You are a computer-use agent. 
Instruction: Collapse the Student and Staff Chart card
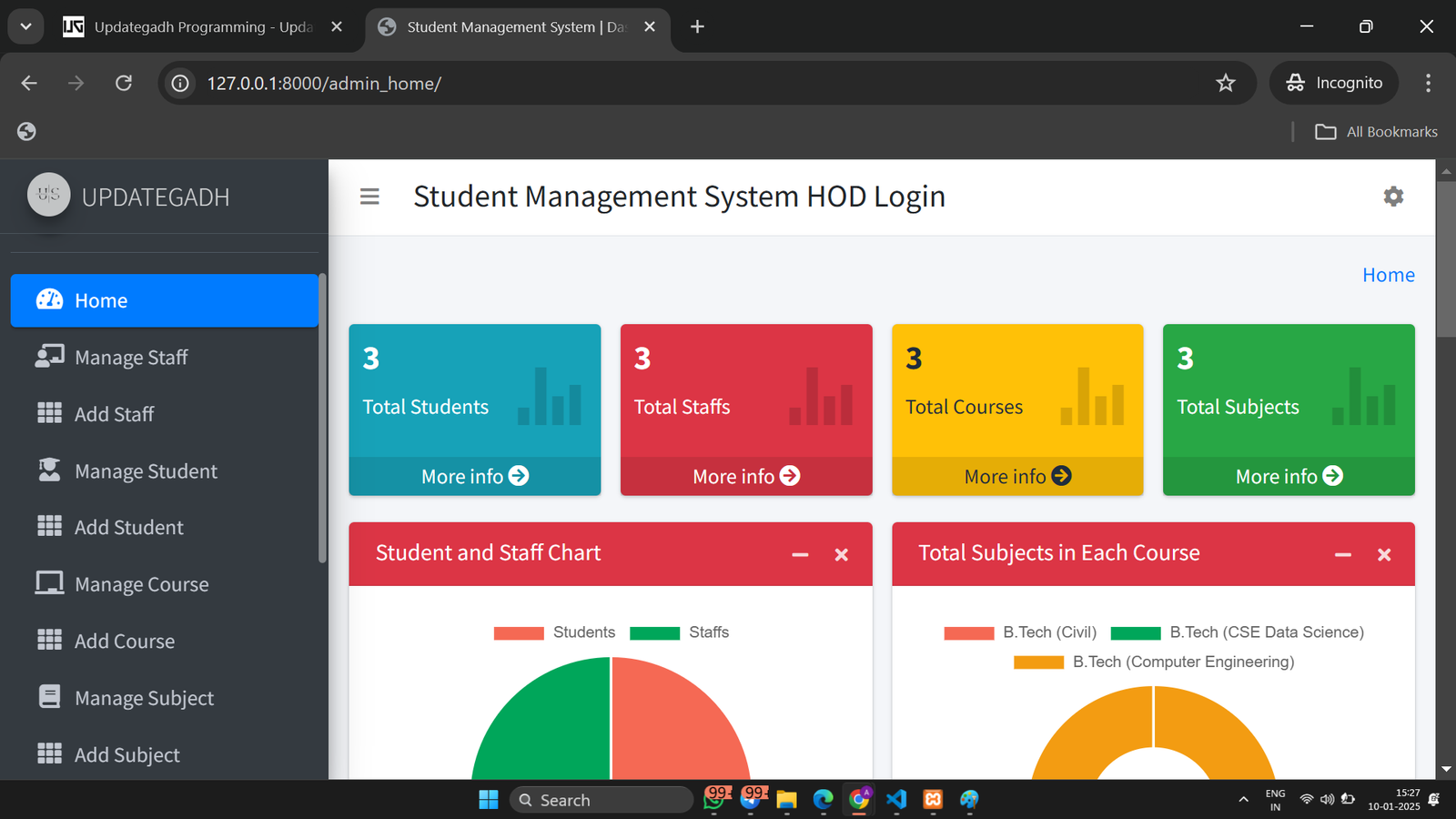tap(800, 554)
